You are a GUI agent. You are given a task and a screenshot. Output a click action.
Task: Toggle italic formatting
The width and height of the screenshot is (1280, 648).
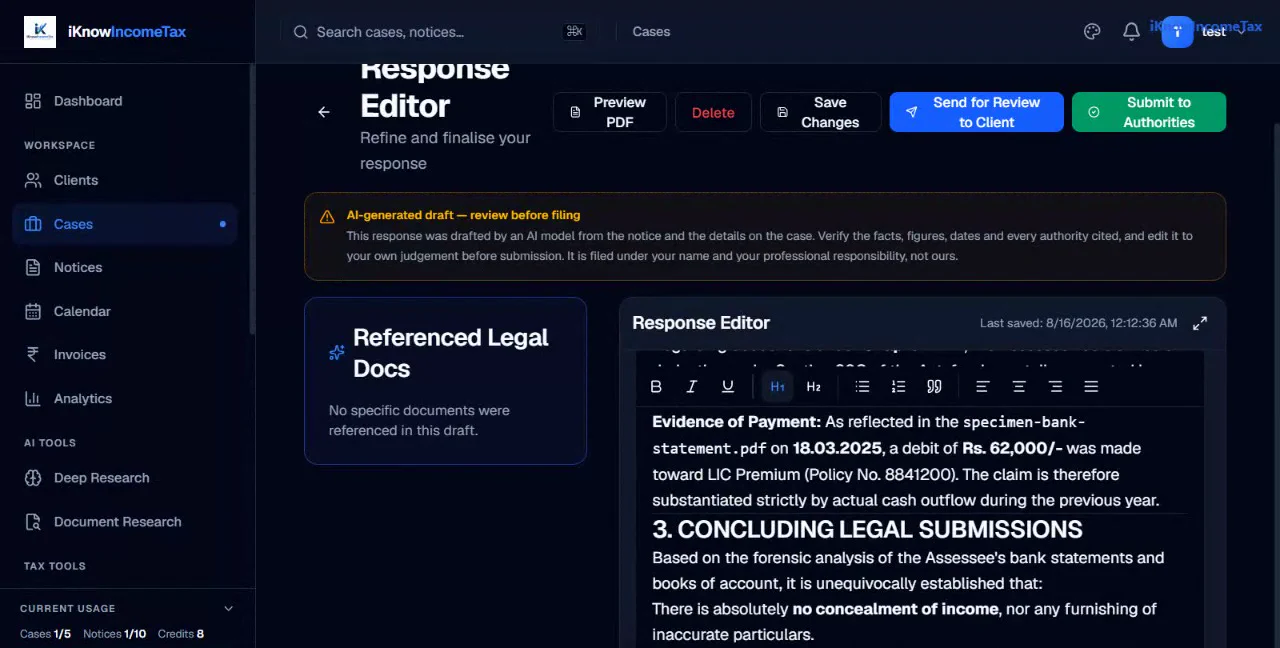(691, 386)
